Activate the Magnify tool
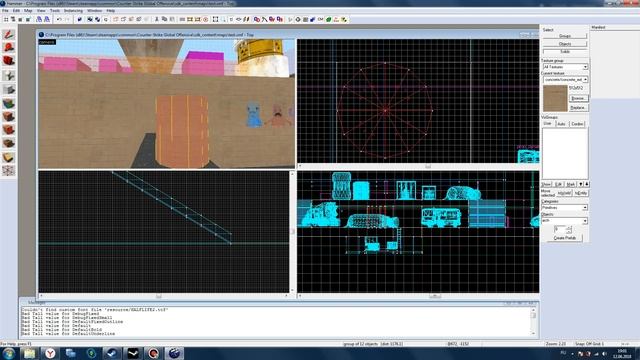This screenshot has width=640, height=360. (9, 48)
